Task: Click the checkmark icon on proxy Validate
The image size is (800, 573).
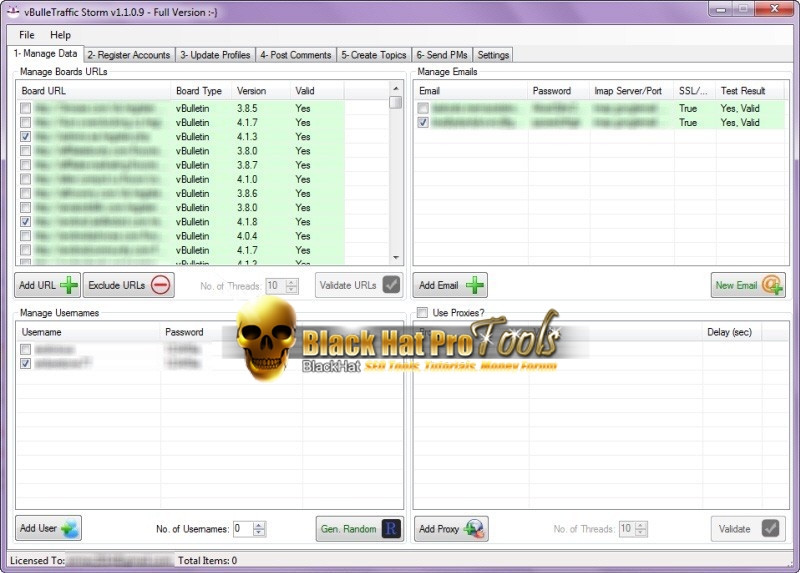Action: [x=770, y=529]
